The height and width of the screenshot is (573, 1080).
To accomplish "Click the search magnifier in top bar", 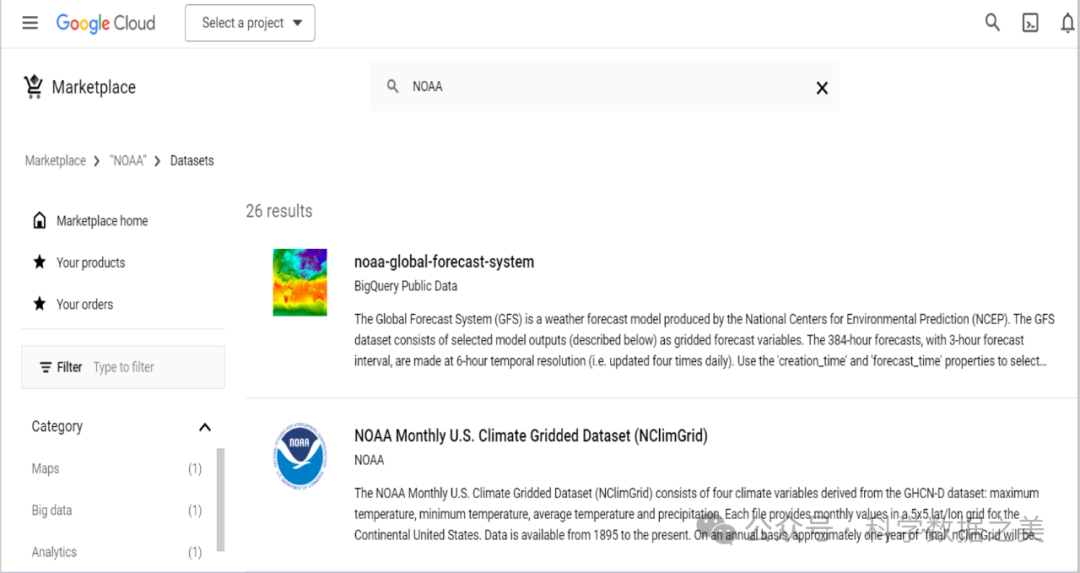I will click(992, 23).
